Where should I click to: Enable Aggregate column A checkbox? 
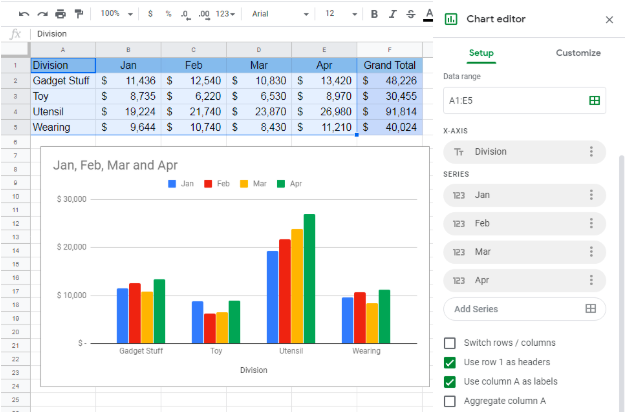pos(450,401)
